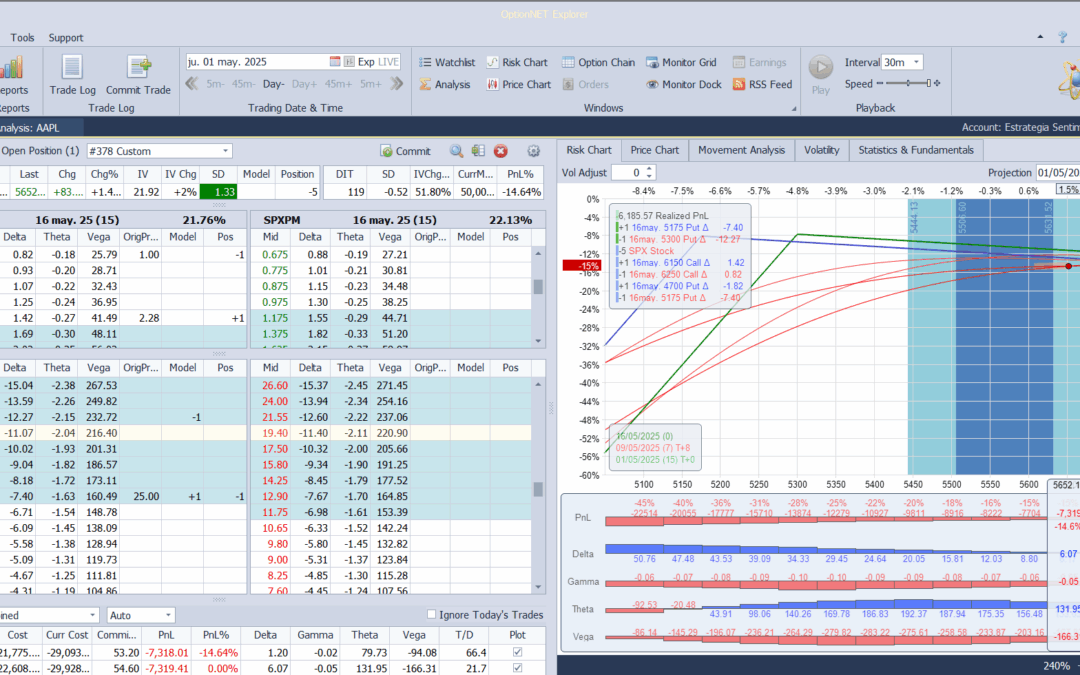
Task: Open the Watchlist window
Action: 447,62
